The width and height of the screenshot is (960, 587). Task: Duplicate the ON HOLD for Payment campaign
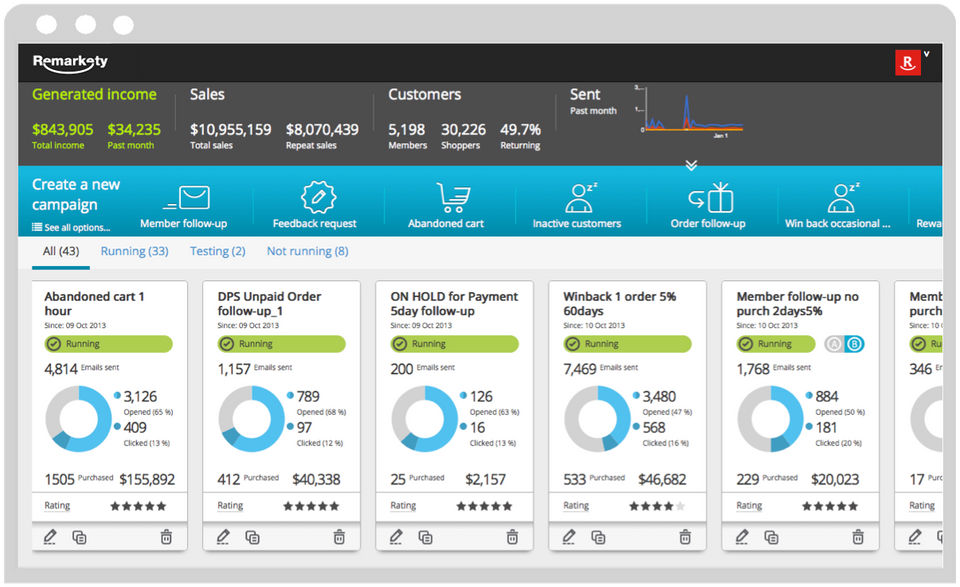tap(426, 537)
